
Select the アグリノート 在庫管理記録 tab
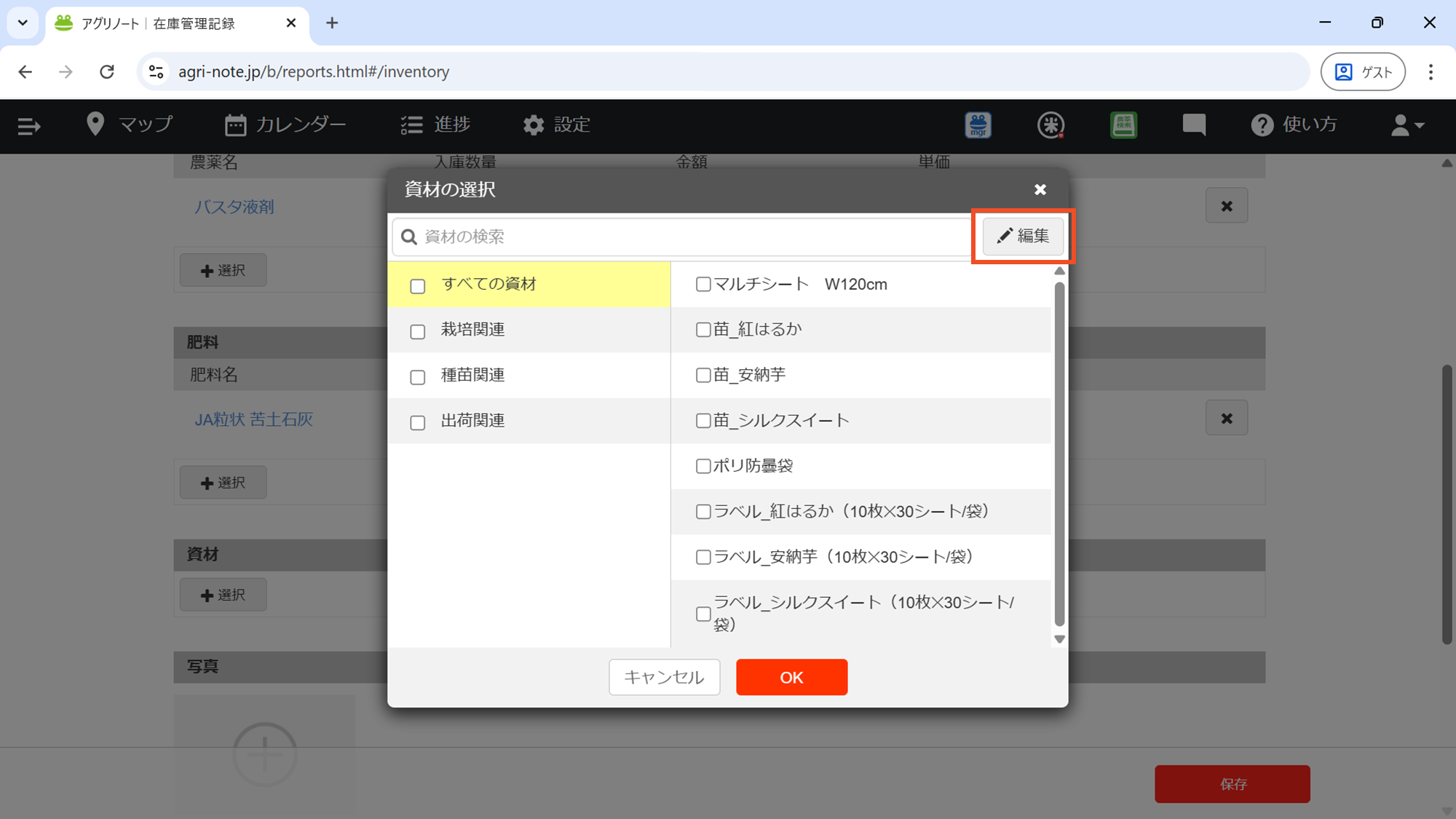(177, 23)
